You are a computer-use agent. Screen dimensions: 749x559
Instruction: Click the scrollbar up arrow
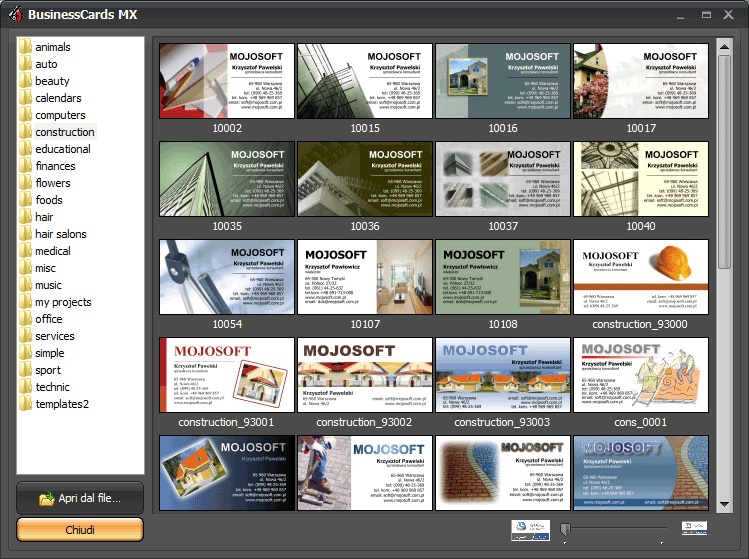click(725, 47)
